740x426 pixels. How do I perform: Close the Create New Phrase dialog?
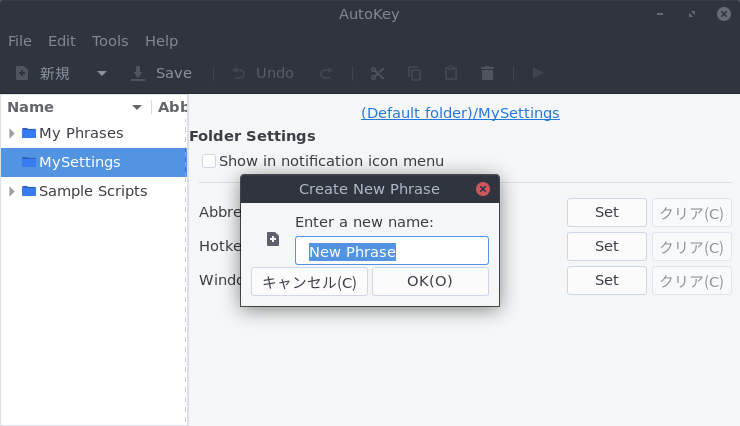[483, 189]
